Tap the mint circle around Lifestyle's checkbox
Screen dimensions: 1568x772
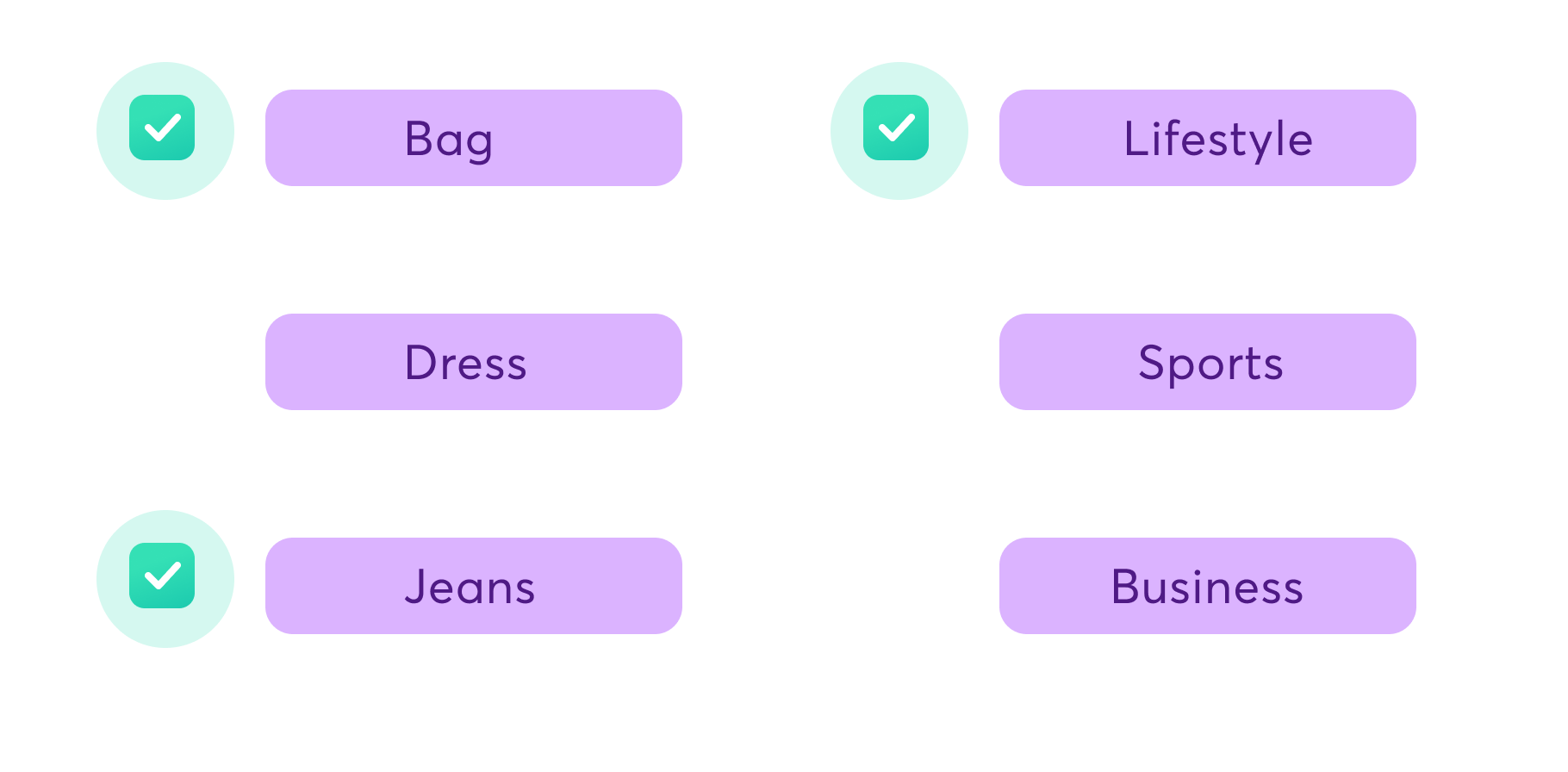pyautogui.click(x=899, y=131)
